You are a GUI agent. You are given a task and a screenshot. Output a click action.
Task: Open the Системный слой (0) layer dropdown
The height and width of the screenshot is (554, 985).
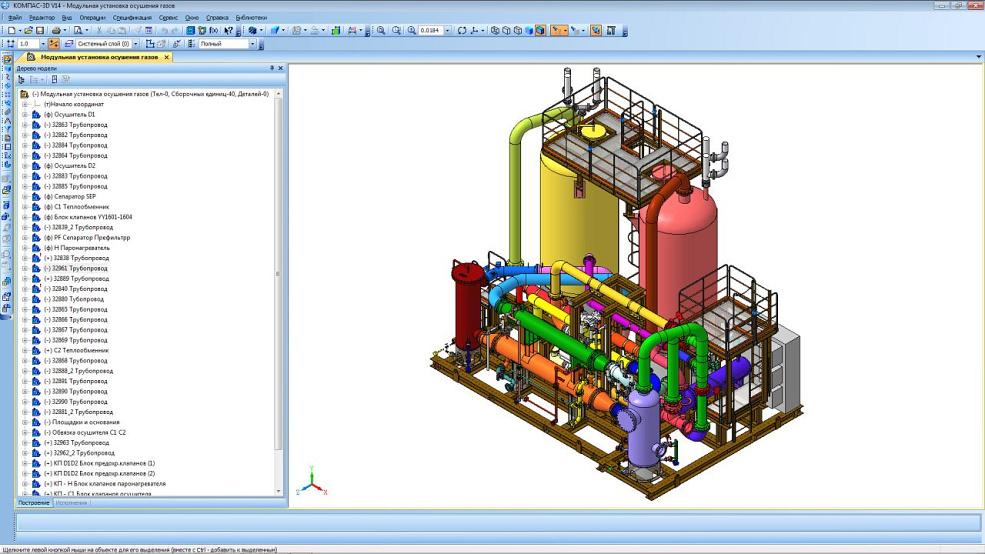point(136,44)
